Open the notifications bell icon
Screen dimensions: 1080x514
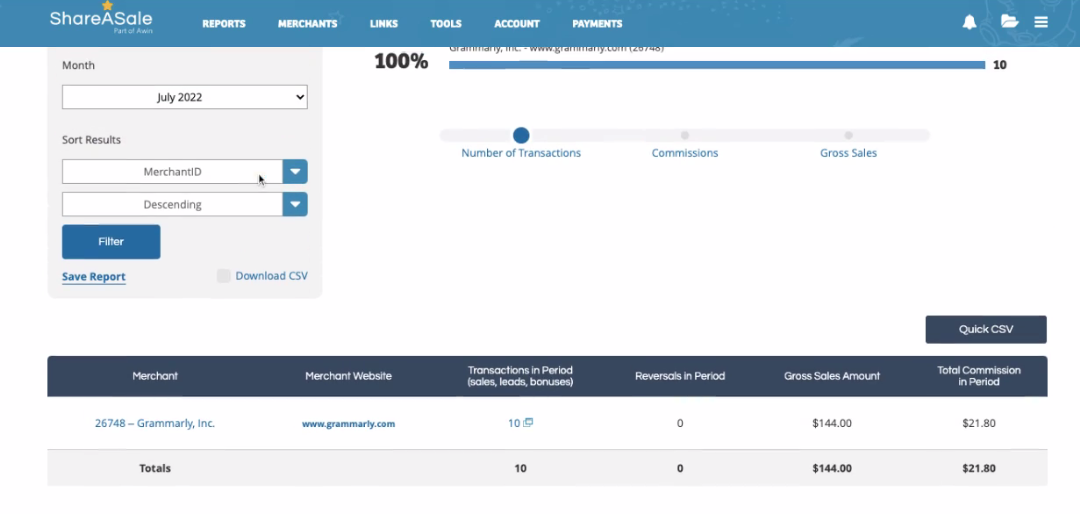969,22
